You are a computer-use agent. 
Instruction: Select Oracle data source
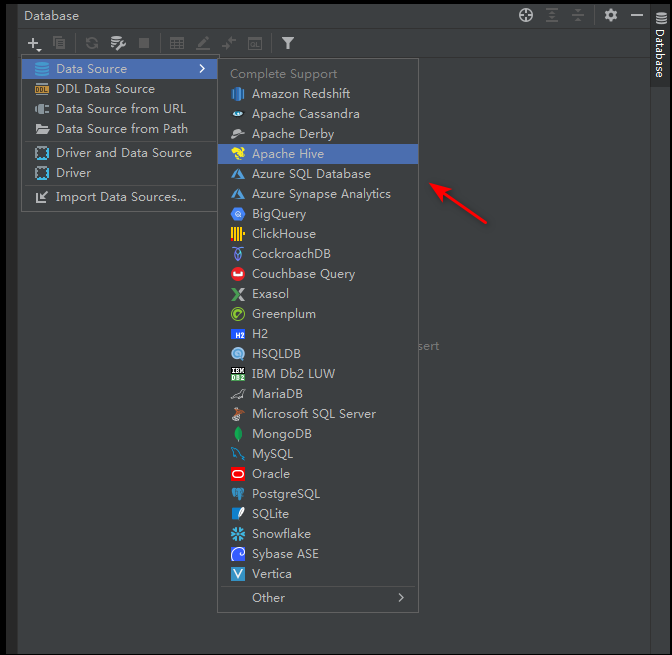click(x=318, y=474)
